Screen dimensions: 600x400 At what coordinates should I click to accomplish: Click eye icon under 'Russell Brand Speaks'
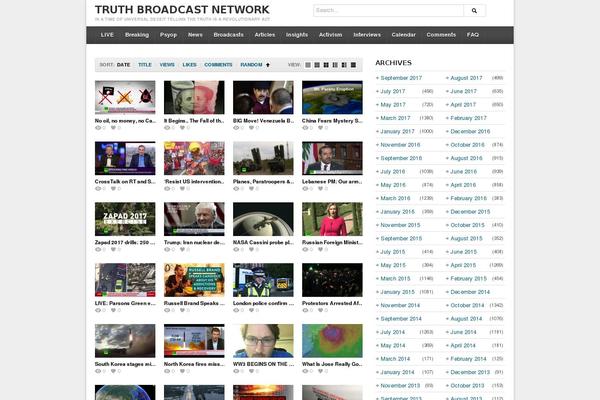(167, 310)
